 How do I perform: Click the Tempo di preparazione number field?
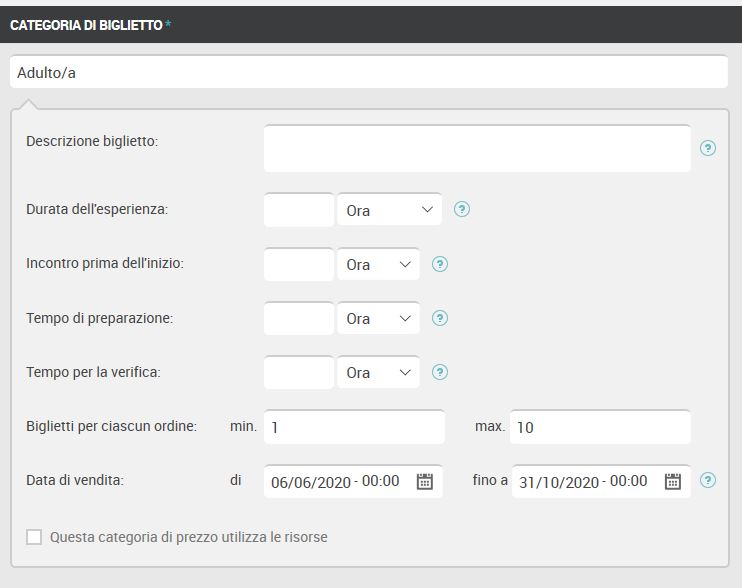(x=299, y=318)
